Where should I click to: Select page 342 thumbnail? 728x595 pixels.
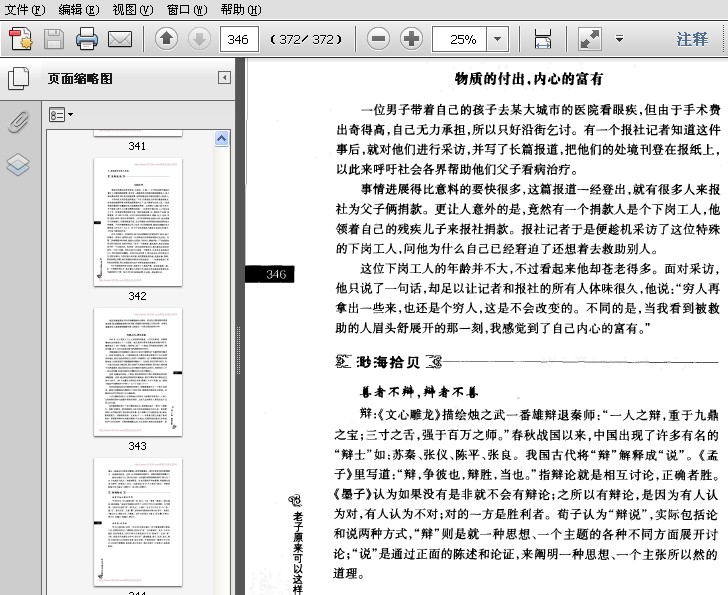138,222
